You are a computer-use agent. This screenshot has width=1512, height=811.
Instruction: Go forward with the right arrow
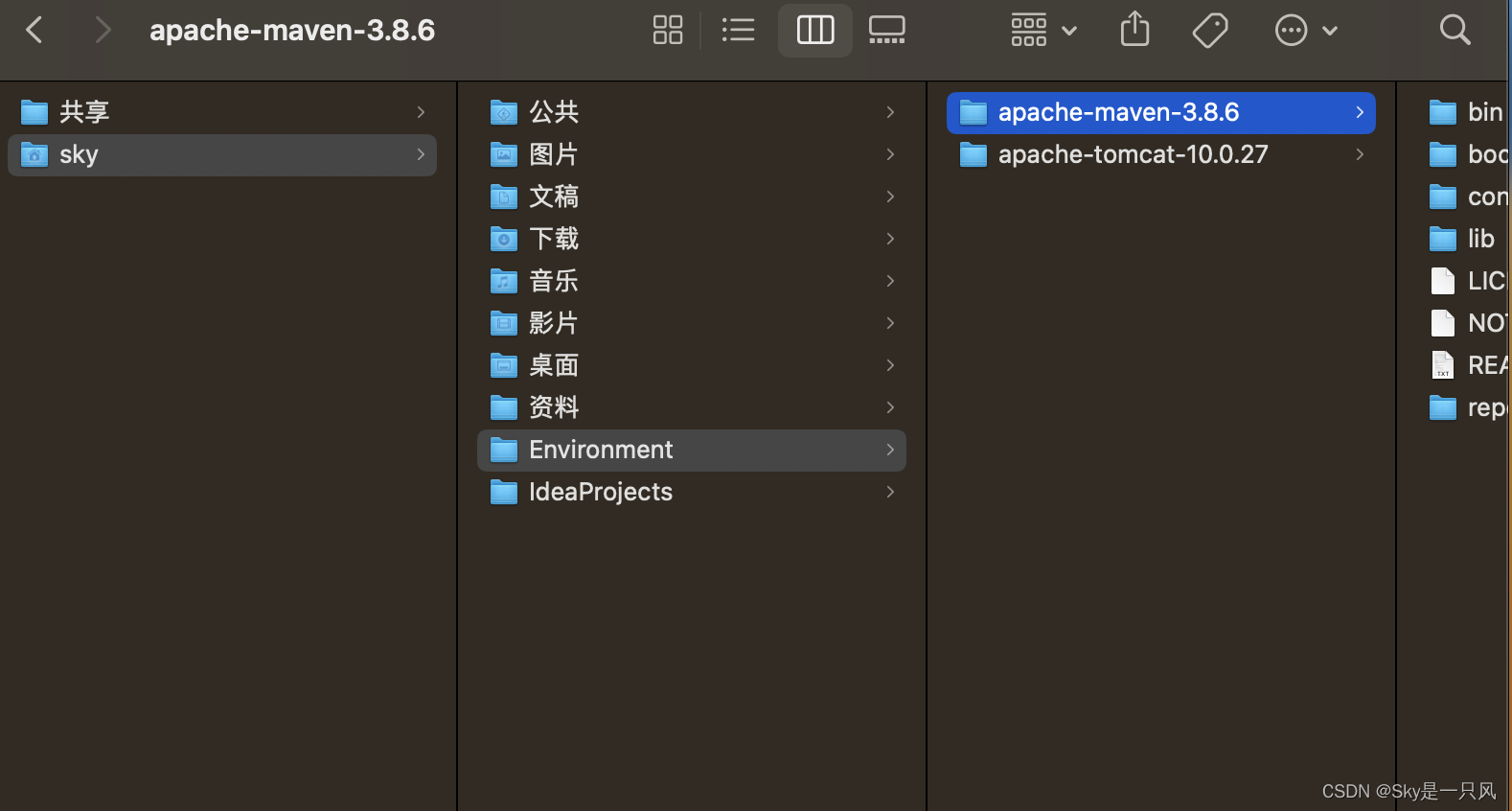tap(103, 30)
